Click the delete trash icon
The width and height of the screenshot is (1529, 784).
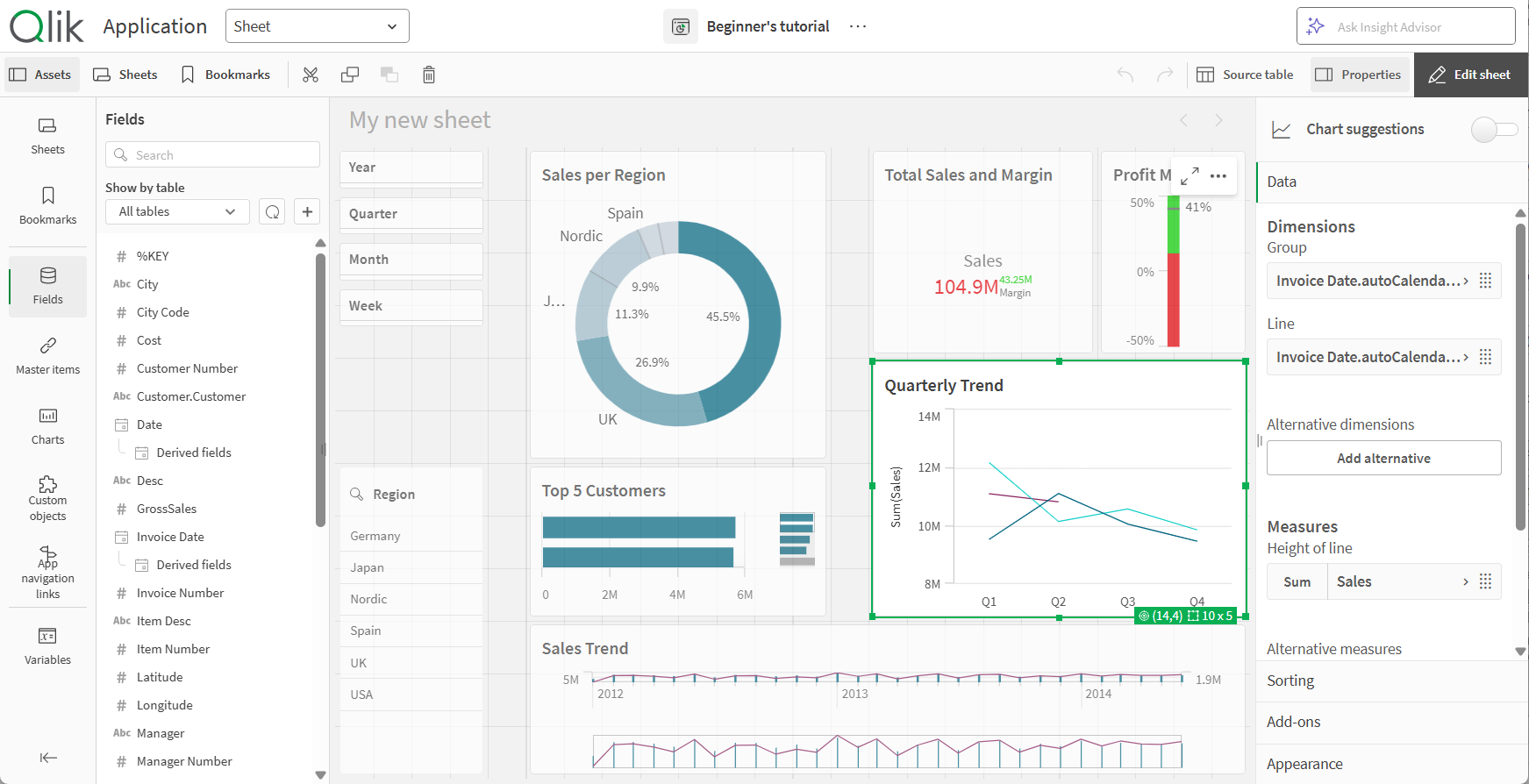429,75
